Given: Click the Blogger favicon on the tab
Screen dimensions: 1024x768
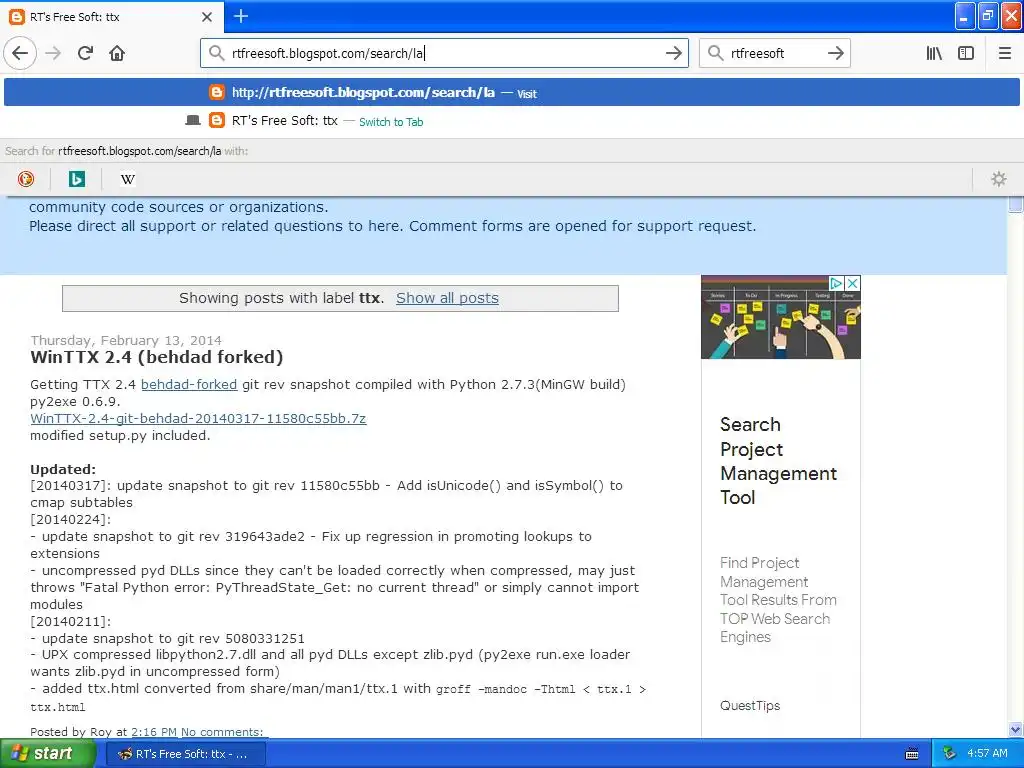Looking at the screenshot, I should pyautogui.click(x=17, y=17).
